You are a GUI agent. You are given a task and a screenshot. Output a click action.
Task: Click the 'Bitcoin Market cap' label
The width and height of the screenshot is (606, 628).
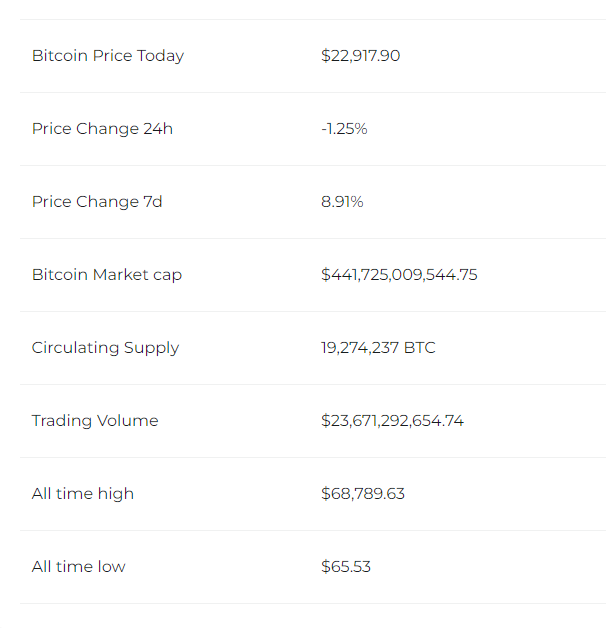107,275
